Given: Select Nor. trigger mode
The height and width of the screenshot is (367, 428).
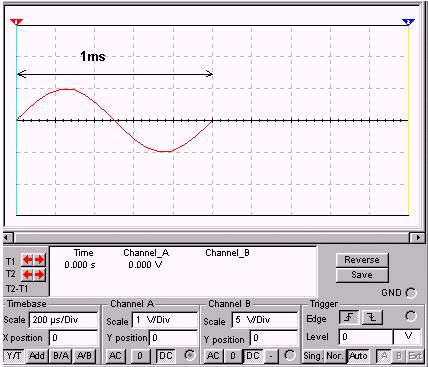Looking at the screenshot, I should (x=335, y=356).
